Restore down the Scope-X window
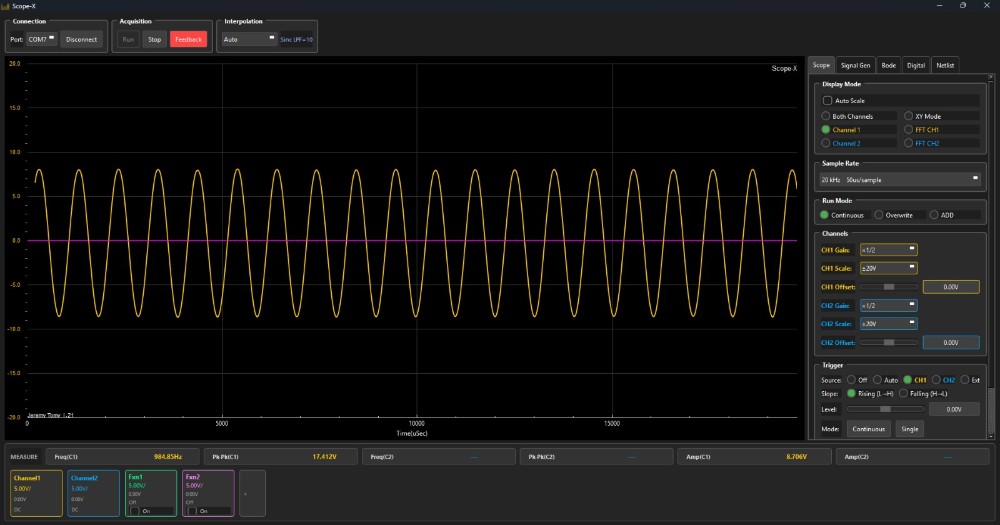This screenshot has height=525, width=1000. 963,6
